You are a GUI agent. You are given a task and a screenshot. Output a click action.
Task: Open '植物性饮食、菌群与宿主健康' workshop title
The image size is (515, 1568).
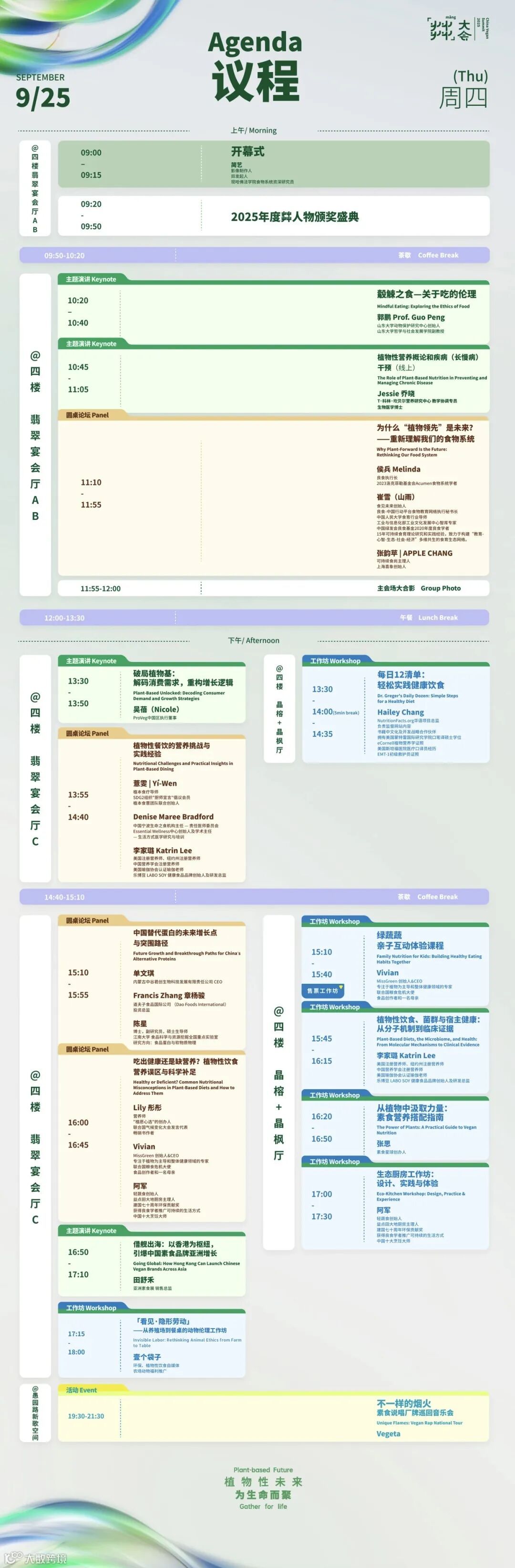coord(427,1024)
